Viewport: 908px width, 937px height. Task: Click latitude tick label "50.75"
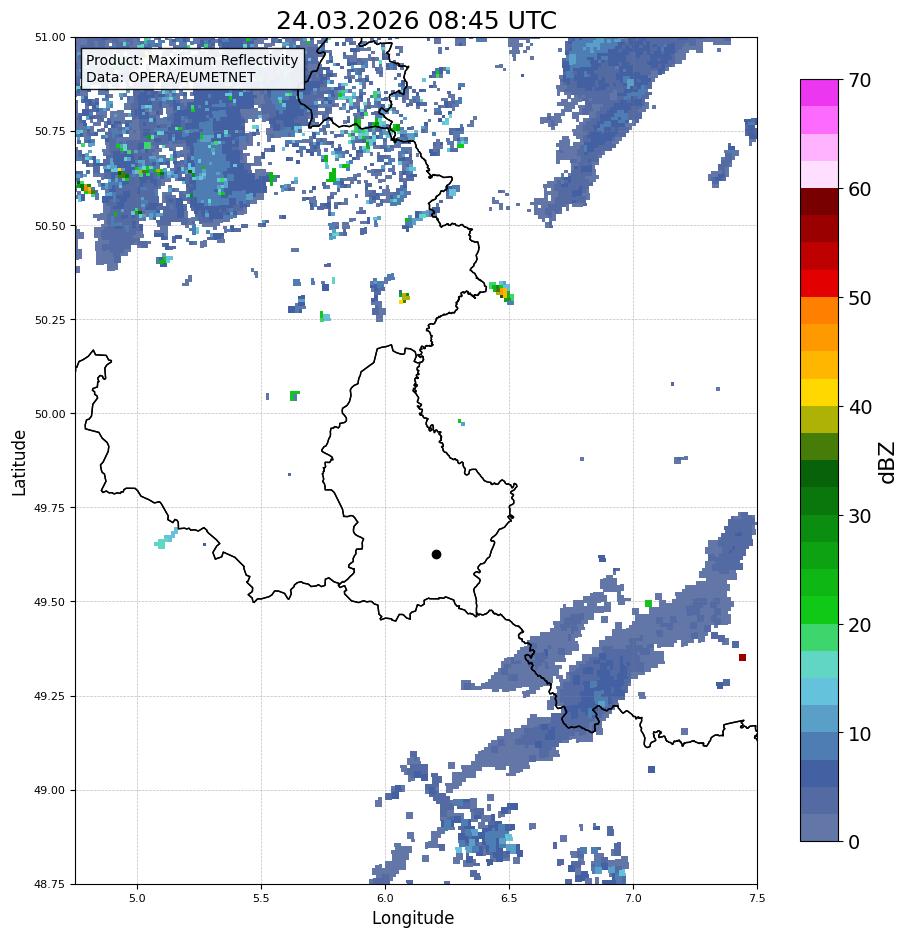click(x=50, y=131)
